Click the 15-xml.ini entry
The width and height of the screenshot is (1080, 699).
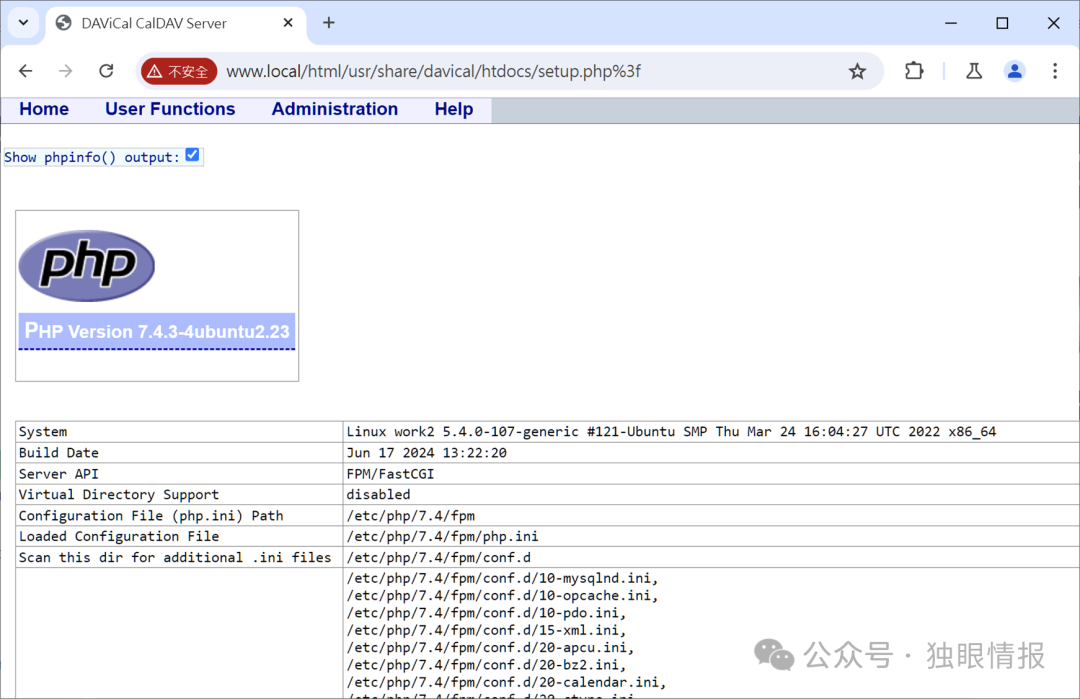[486, 630]
